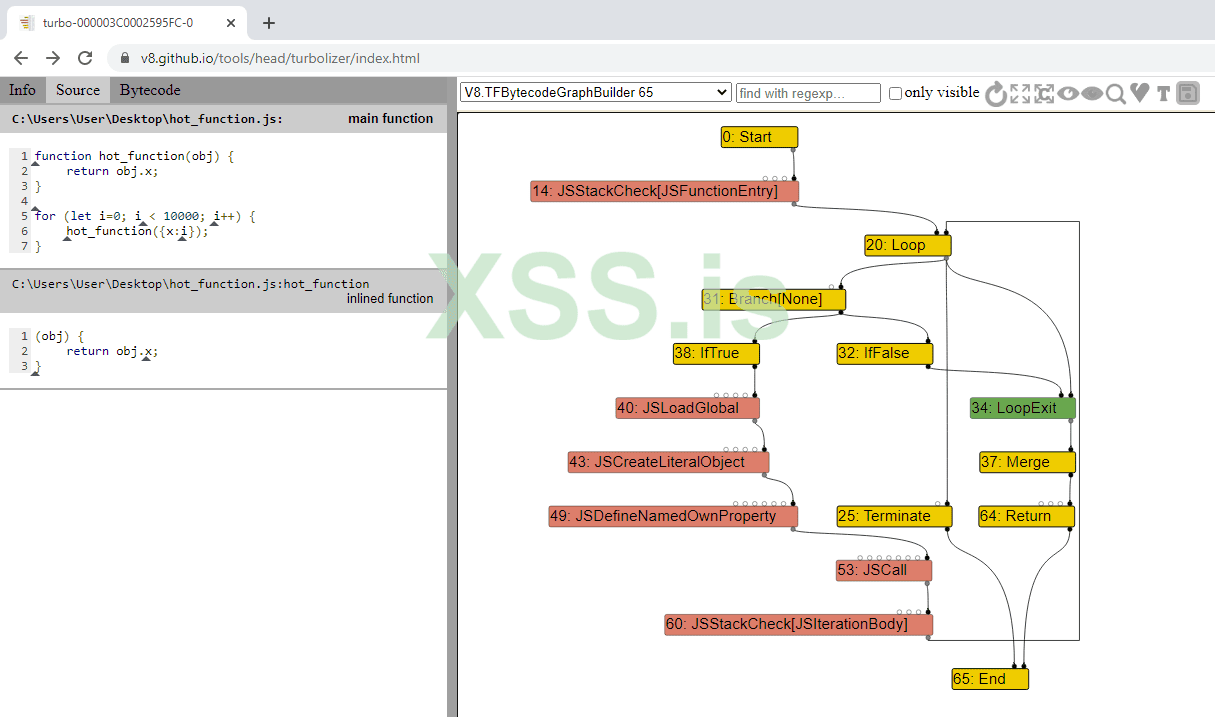This screenshot has height=717, width=1215.
Task: Select the 0: Start graph node
Action: pyautogui.click(x=759, y=137)
